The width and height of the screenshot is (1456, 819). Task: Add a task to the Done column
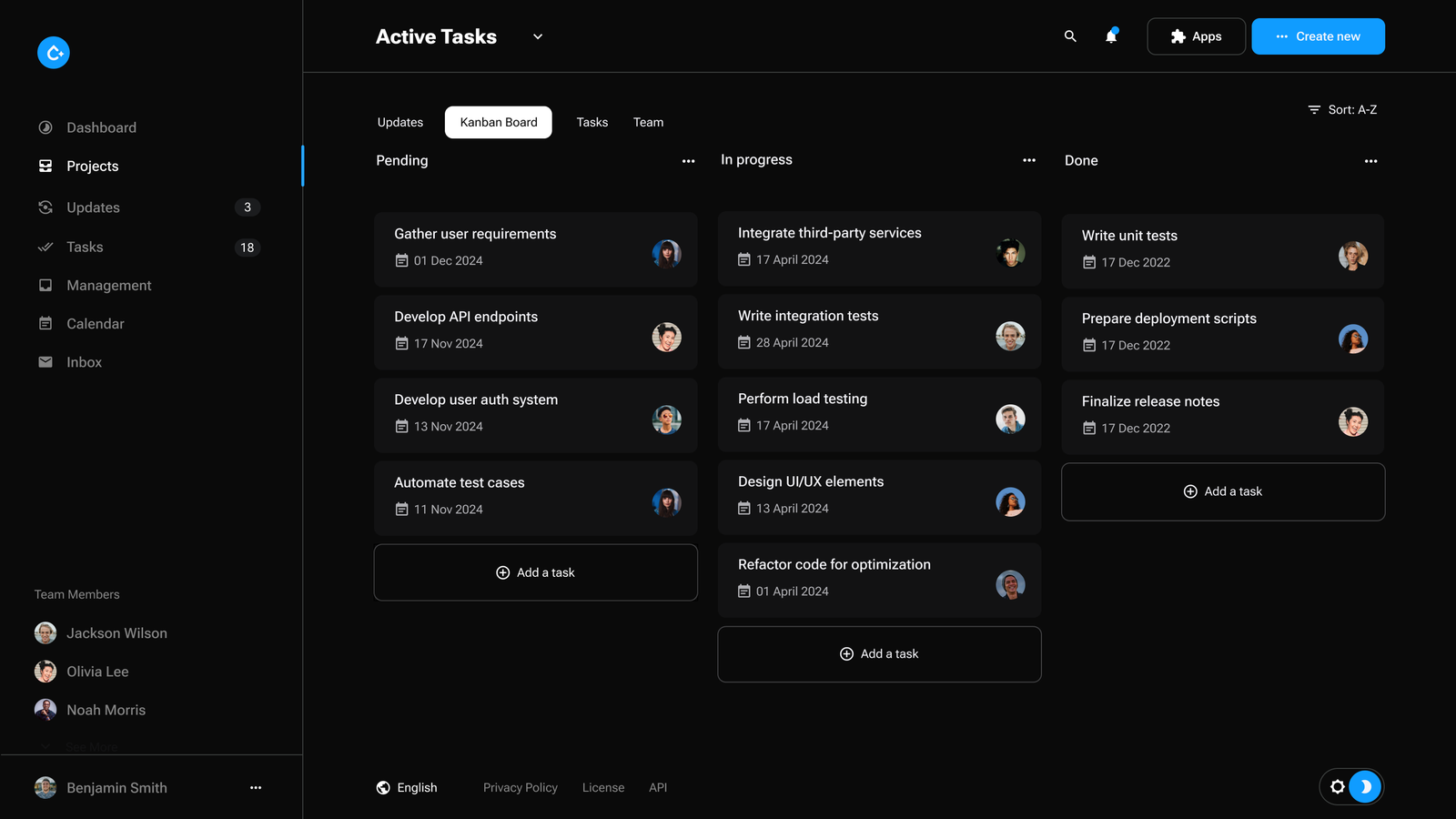pos(1222,491)
